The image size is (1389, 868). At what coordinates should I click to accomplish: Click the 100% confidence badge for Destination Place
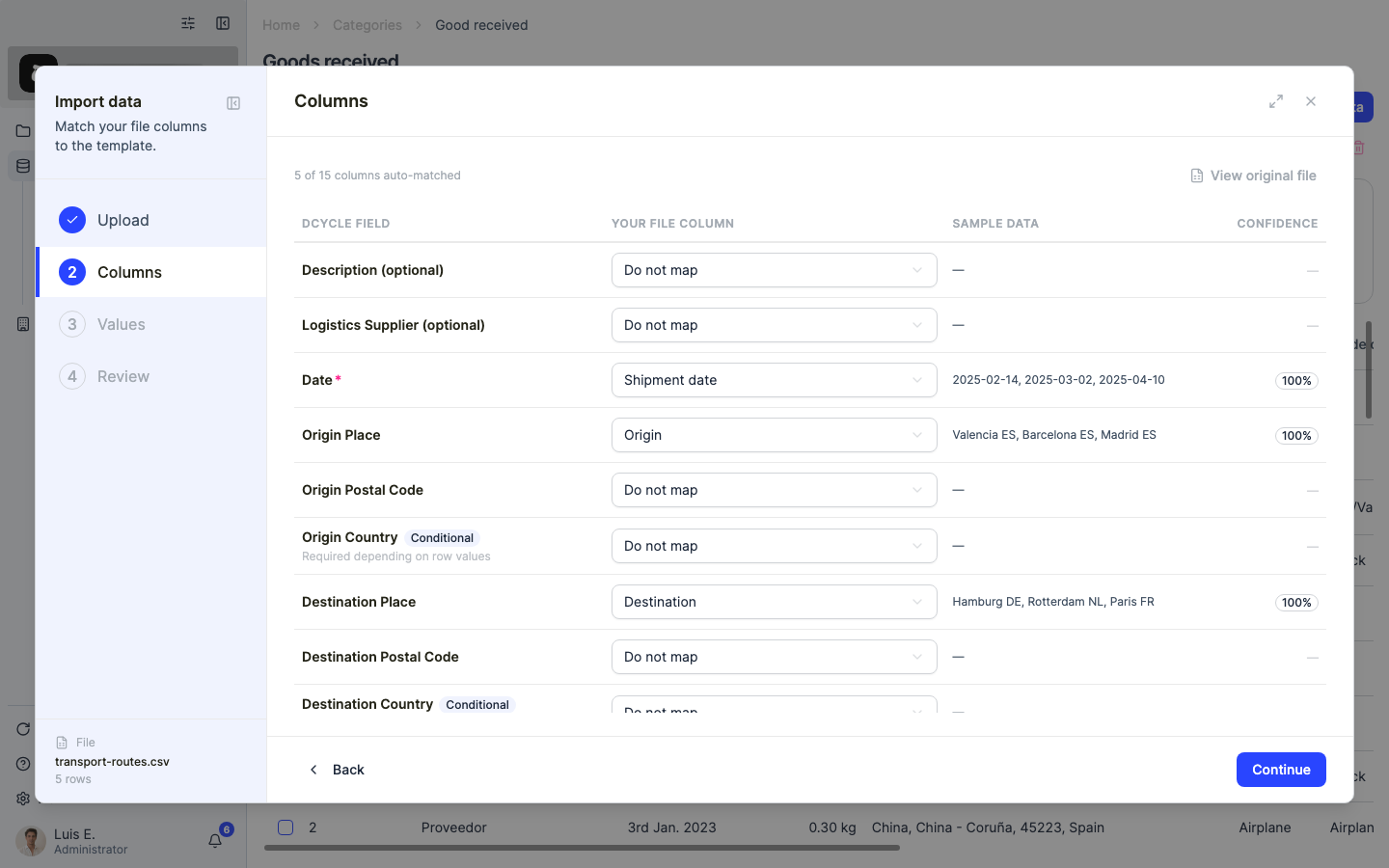click(x=1296, y=603)
